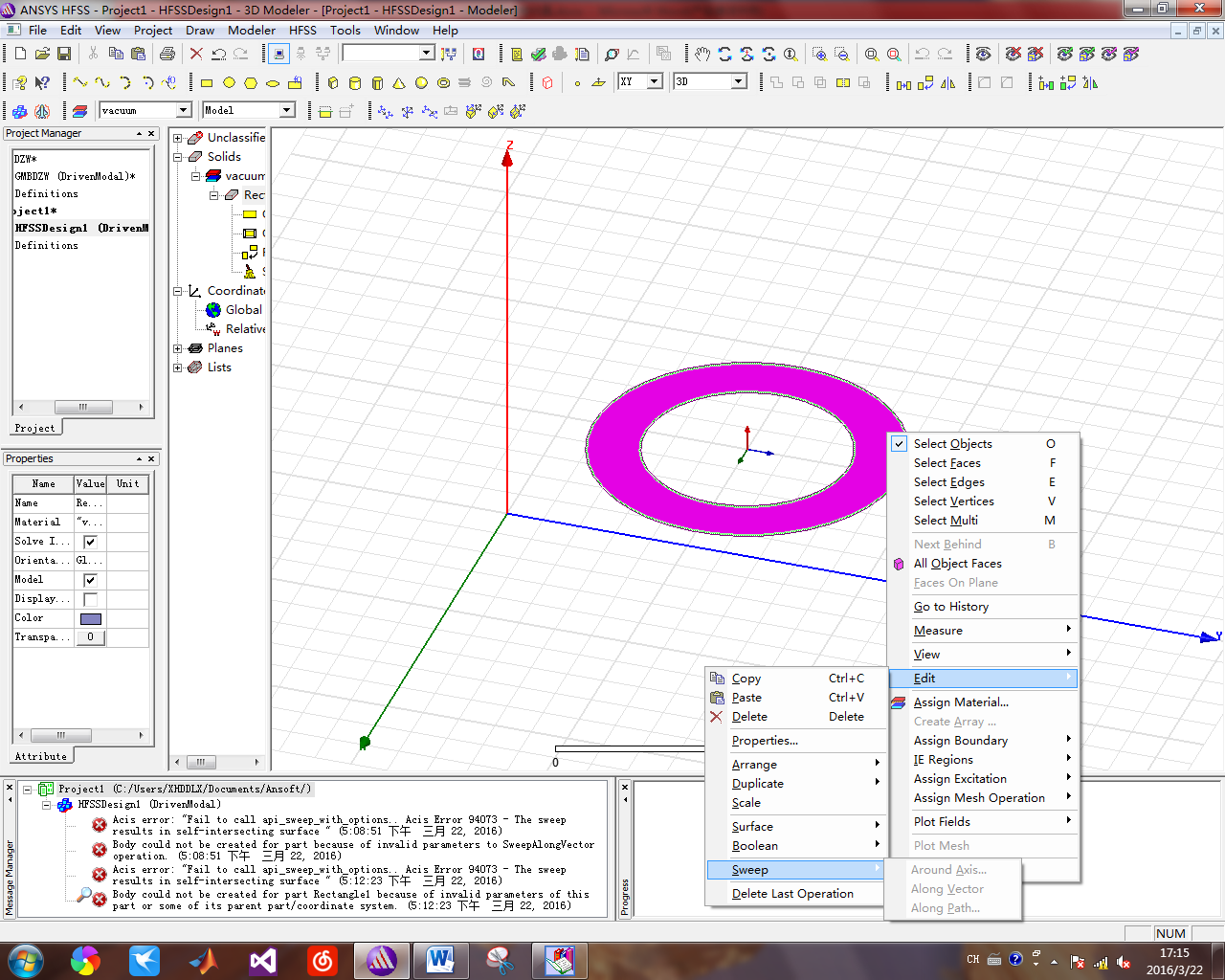
Task: Open the vacuum material dropdown
Action: [184, 110]
